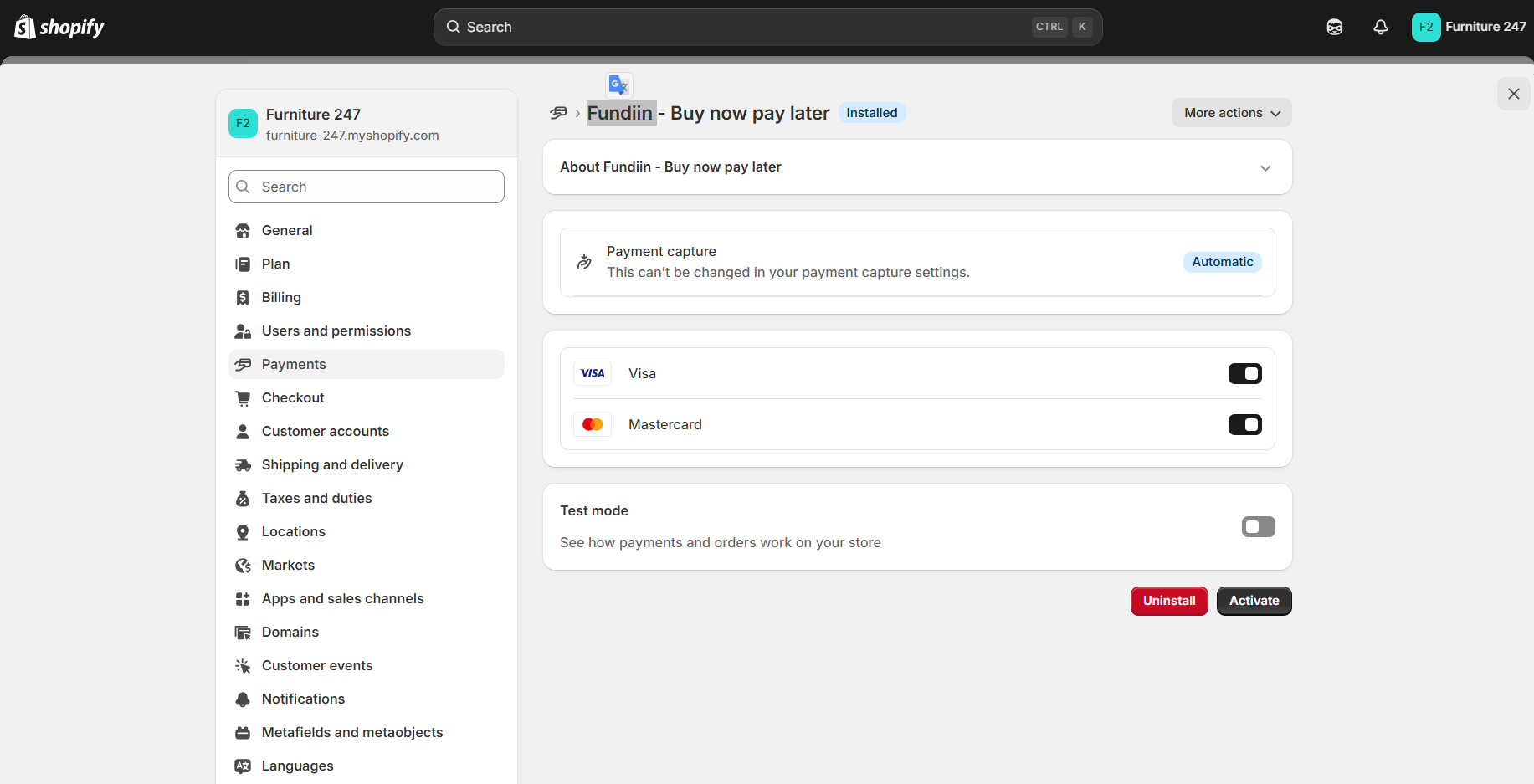The height and width of the screenshot is (784, 1534).
Task: Click the Shopify logo in header
Action: tap(59, 27)
